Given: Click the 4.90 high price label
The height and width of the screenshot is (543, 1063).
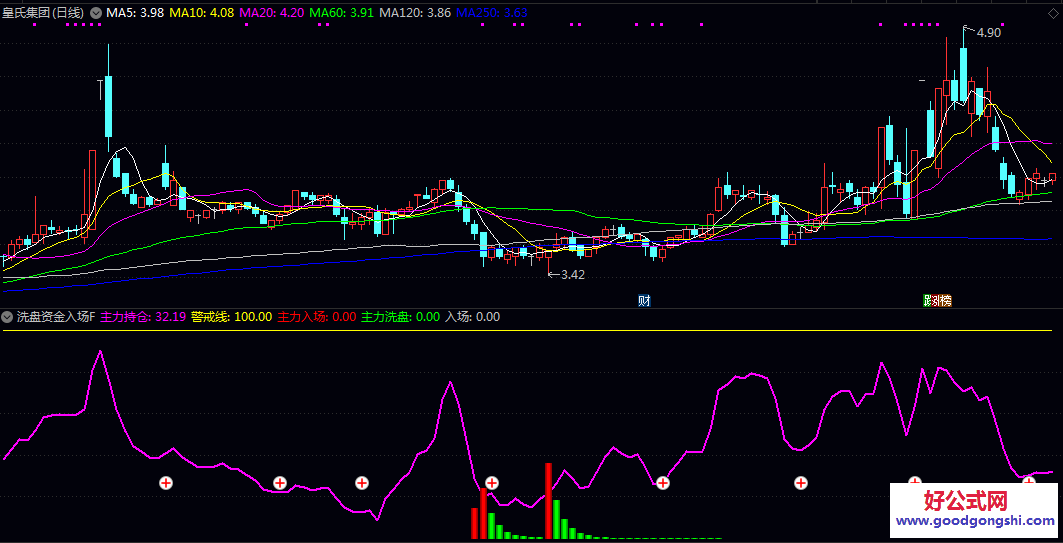Looking at the screenshot, I should point(988,33).
